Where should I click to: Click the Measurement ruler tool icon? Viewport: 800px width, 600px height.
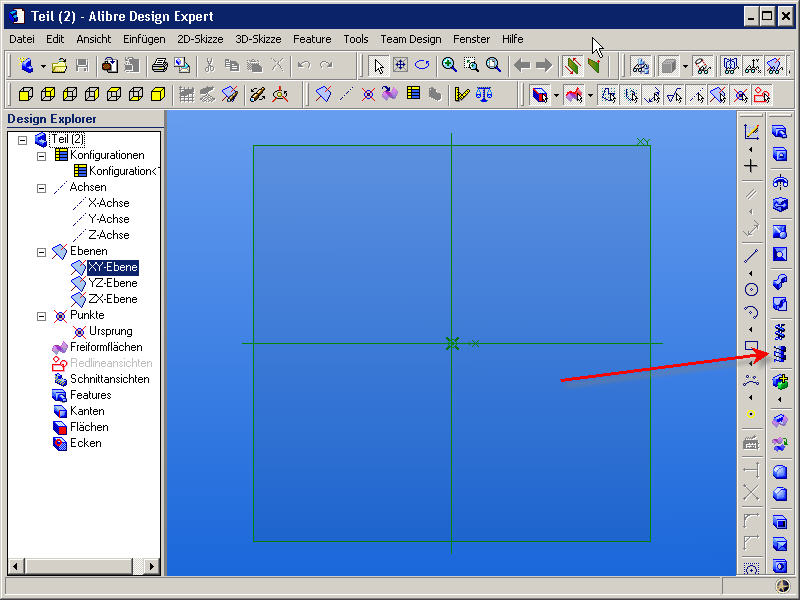pyautogui.click(x=461, y=94)
